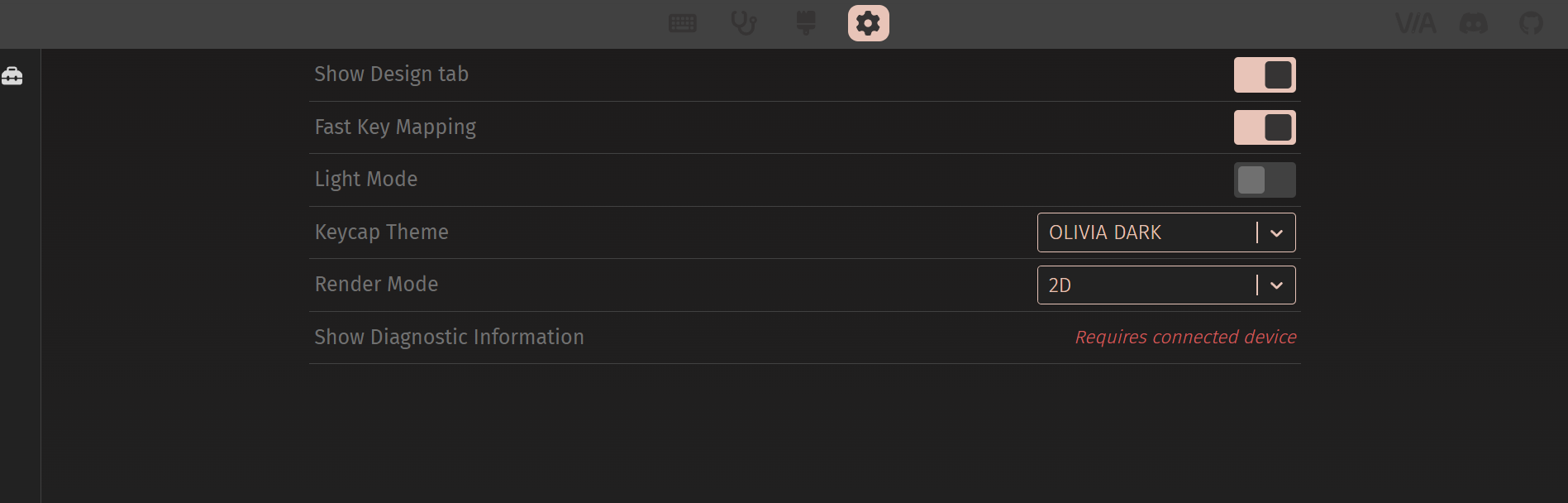Click the VIA logo
Screen dimensions: 1568x503
coord(1415,23)
